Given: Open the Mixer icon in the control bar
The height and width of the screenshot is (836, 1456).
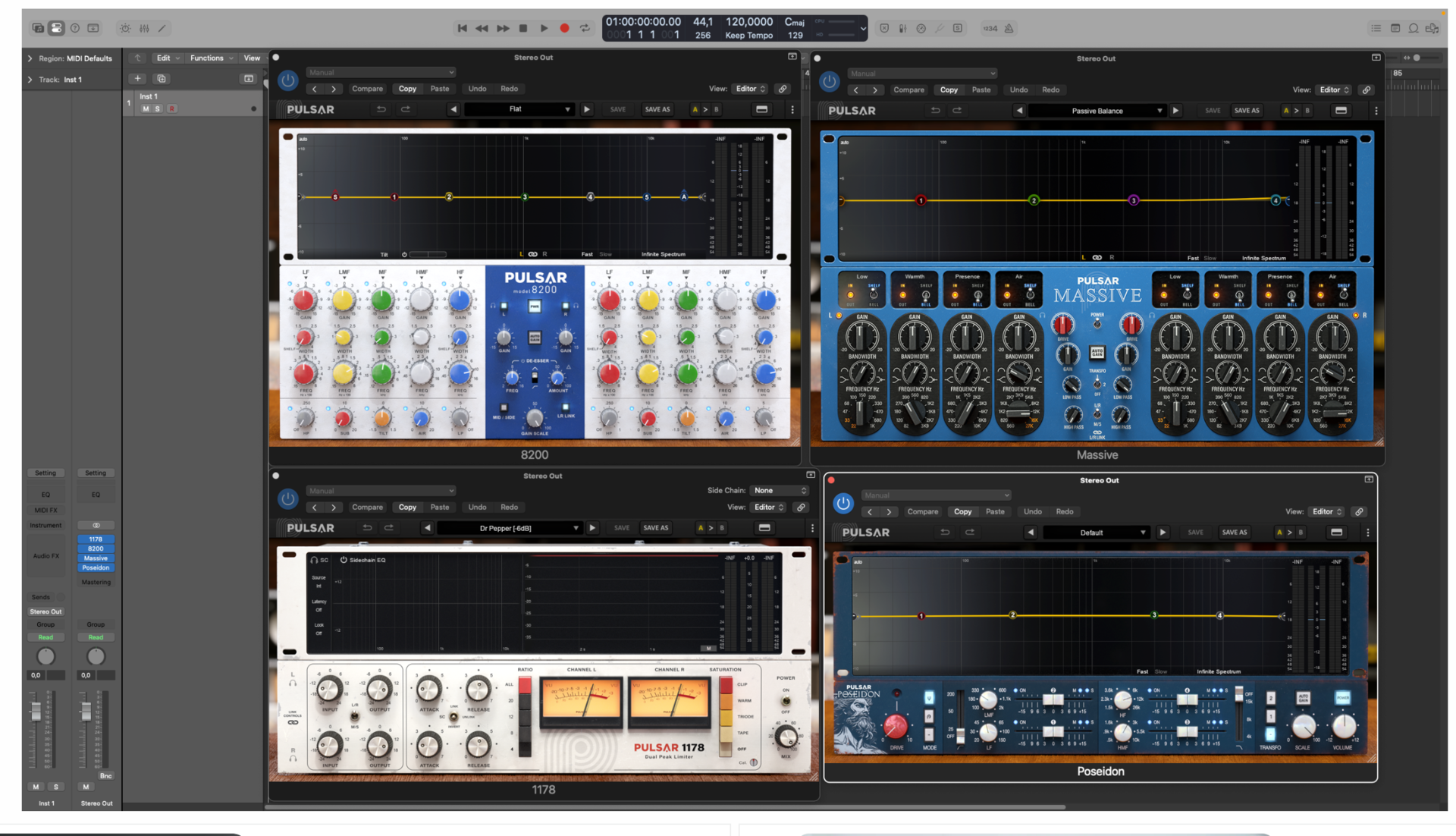Looking at the screenshot, I should point(144,28).
